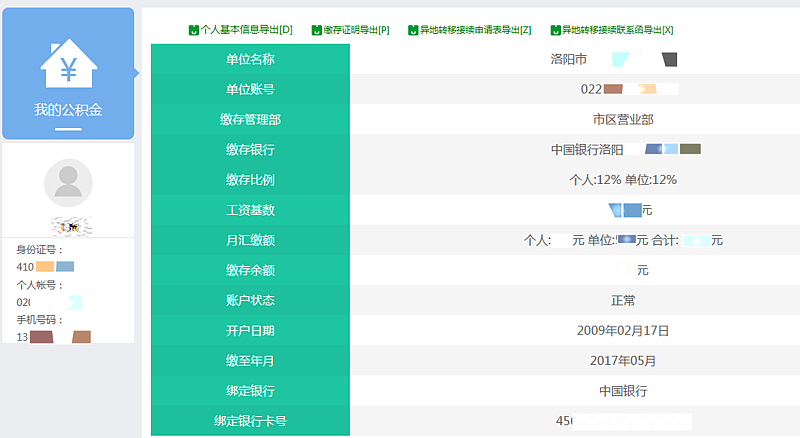Click green icon beside 个人基本信息导出[D]
This screenshot has width=800, height=438.
pos(194,31)
